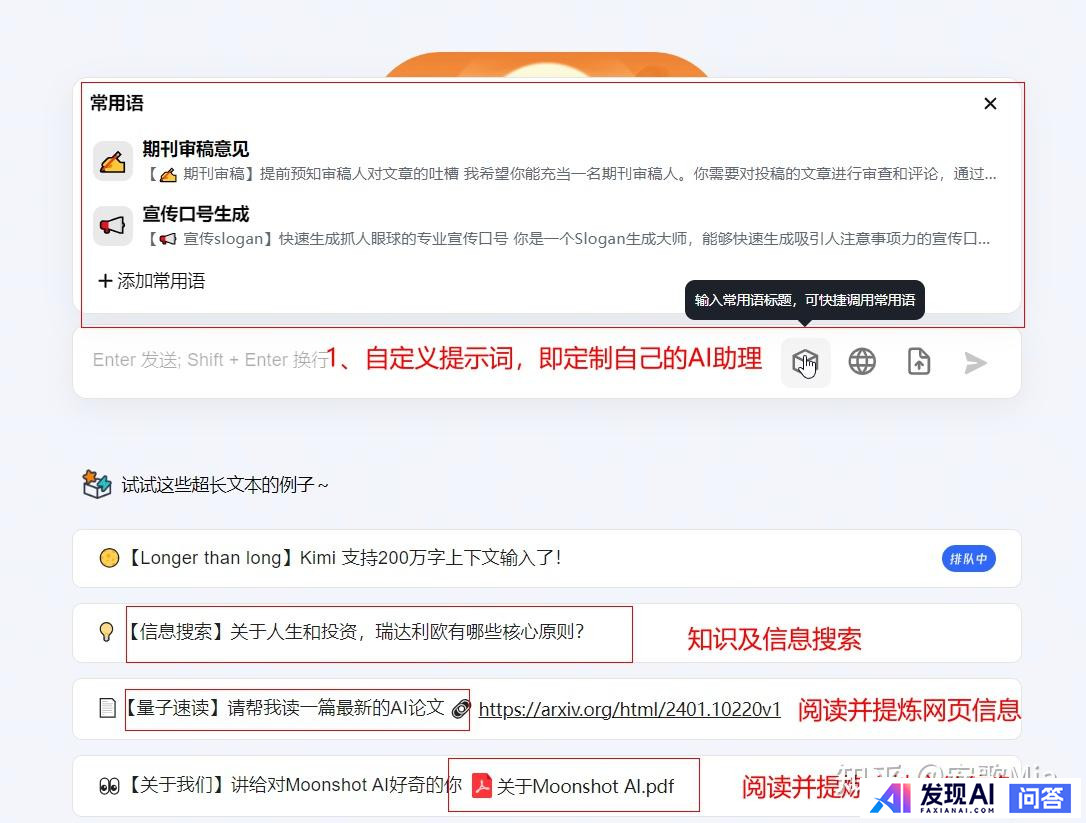Click the send message arrow icon

coord(975,362)
